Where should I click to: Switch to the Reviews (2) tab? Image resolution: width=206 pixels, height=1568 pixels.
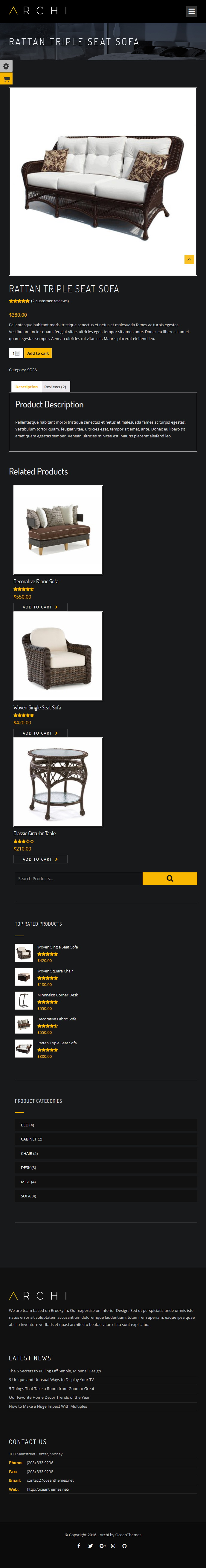tap(55, 386)
